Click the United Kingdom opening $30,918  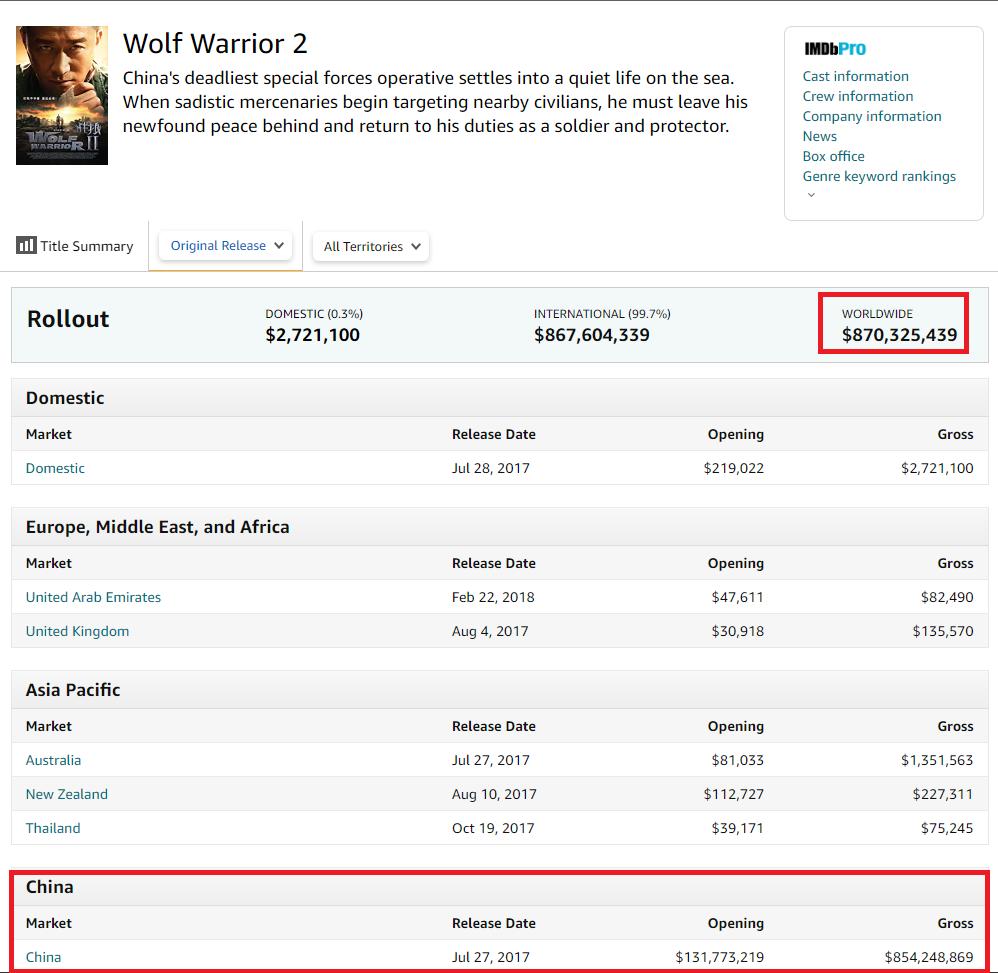point(738,631)
